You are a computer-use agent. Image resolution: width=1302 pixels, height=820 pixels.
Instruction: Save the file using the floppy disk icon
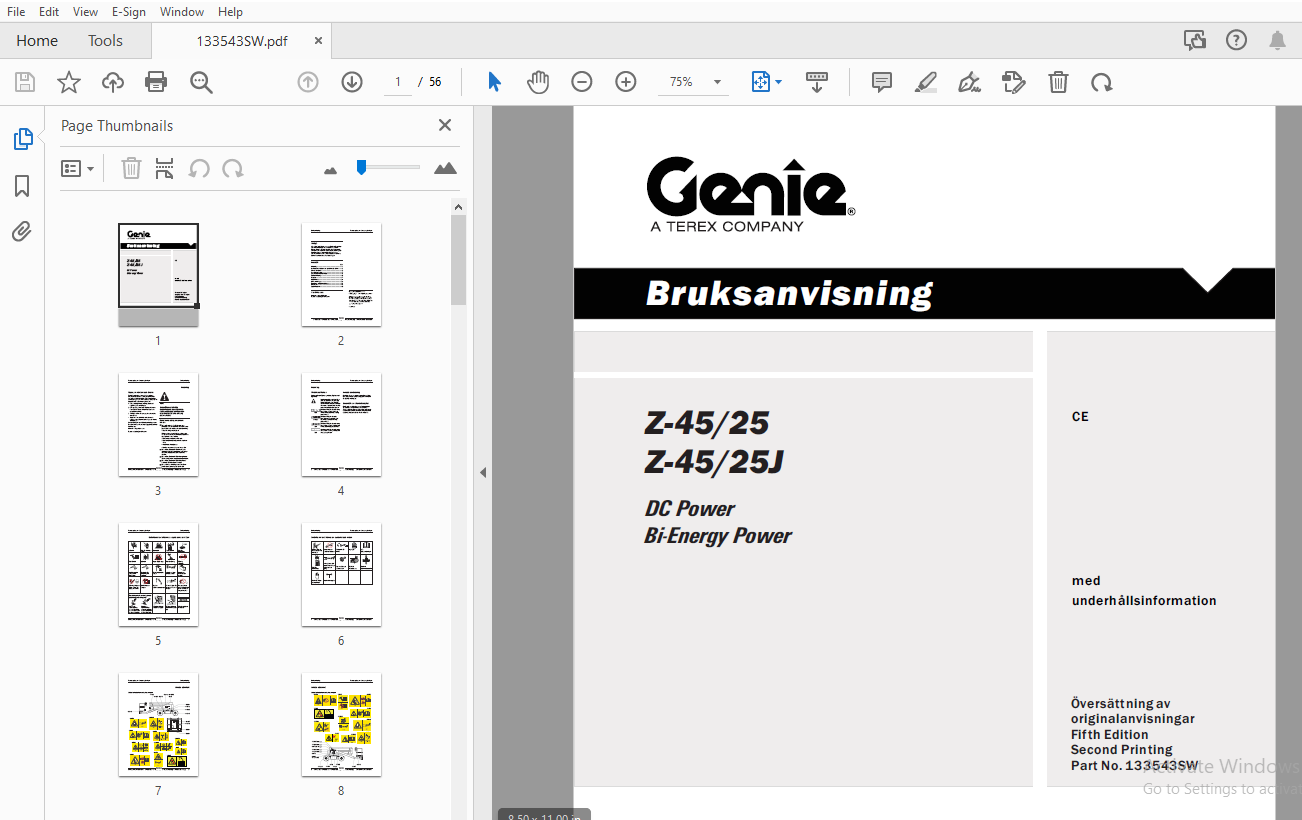point(25,82)
